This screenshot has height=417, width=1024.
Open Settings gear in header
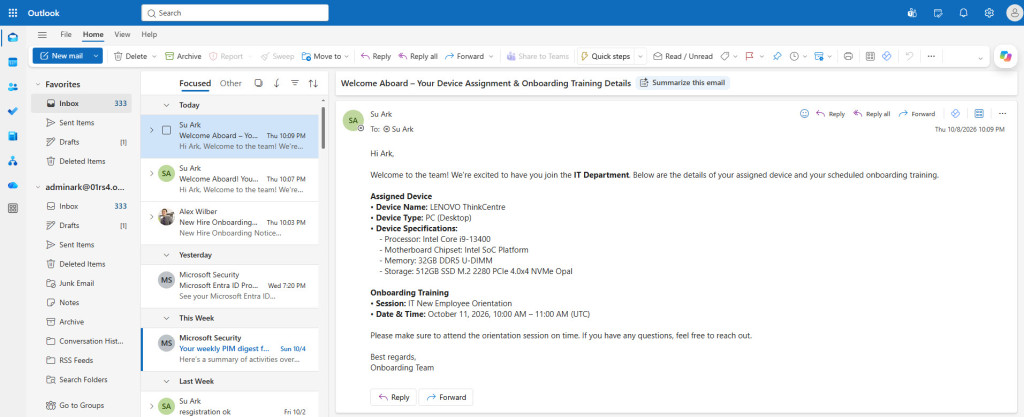989,12
